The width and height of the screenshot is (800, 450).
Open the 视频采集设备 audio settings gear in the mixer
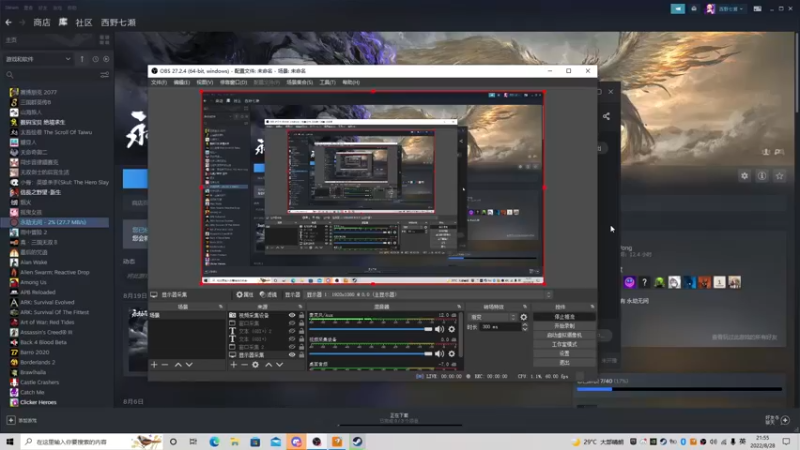tap(452, 354)
